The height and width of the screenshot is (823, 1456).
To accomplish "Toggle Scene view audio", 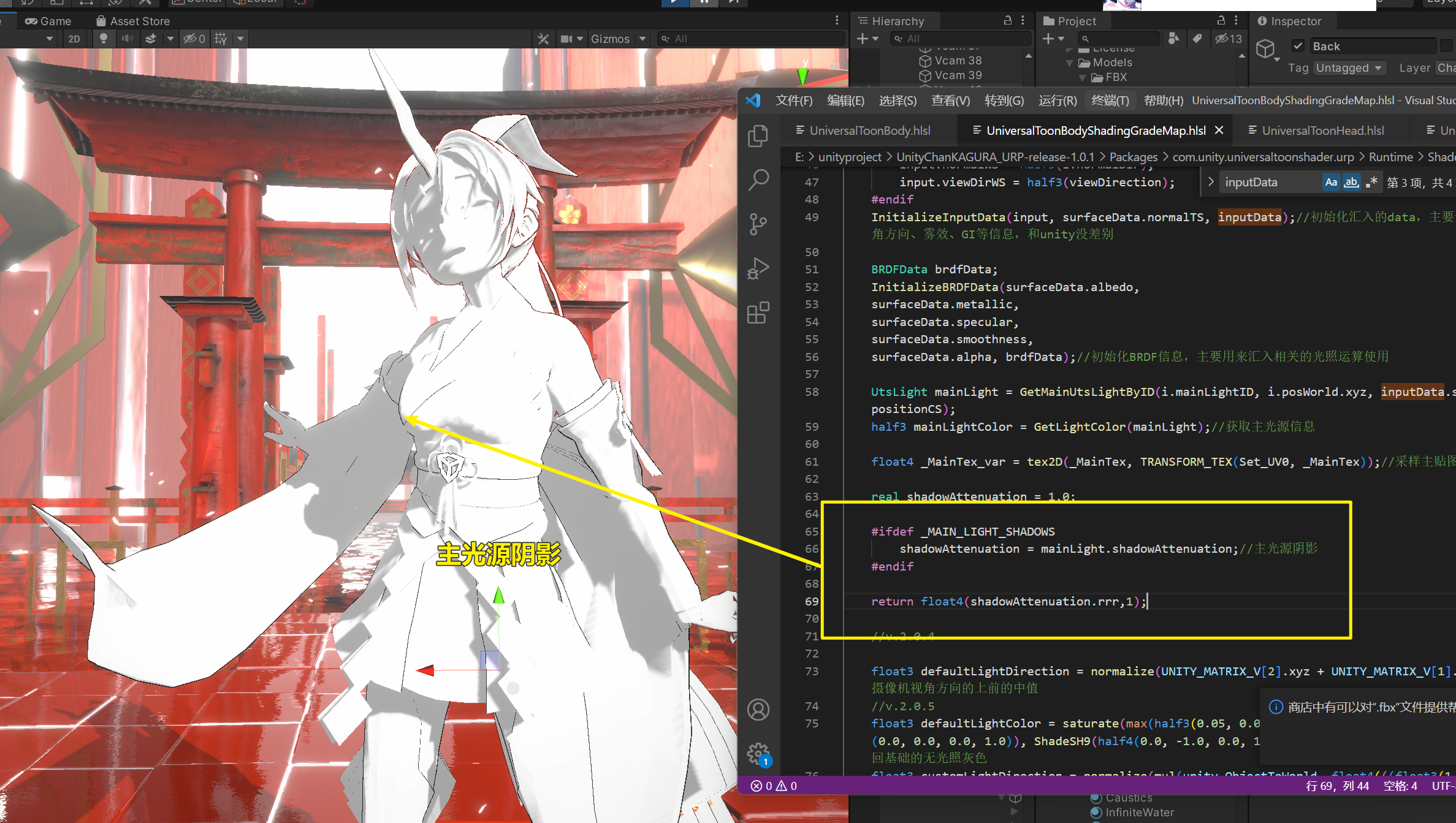I will 127,39.
